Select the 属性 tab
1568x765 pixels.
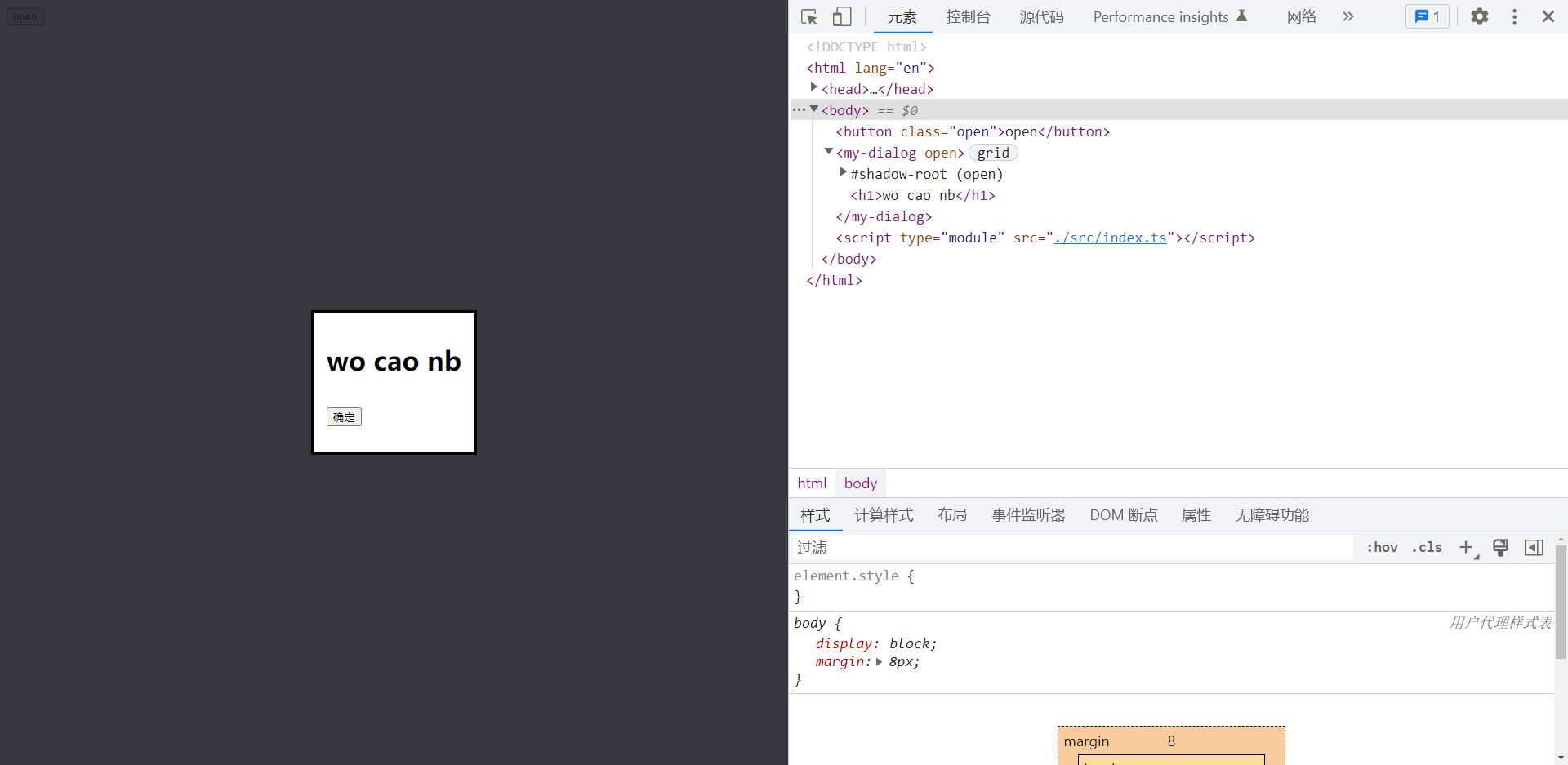pos(1196,515)
